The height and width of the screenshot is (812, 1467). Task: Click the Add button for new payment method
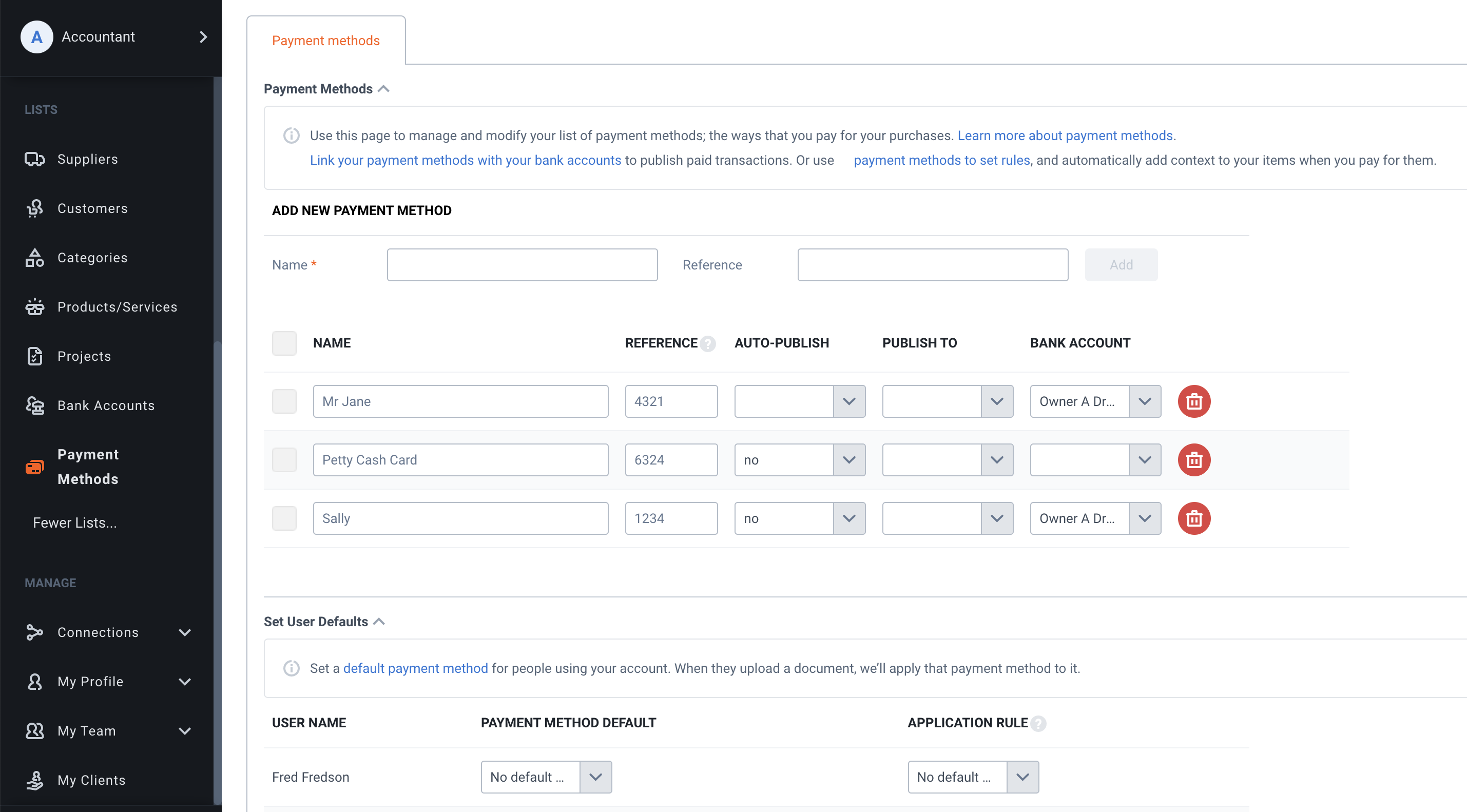pyautogui.click(x=1121, y=264)
